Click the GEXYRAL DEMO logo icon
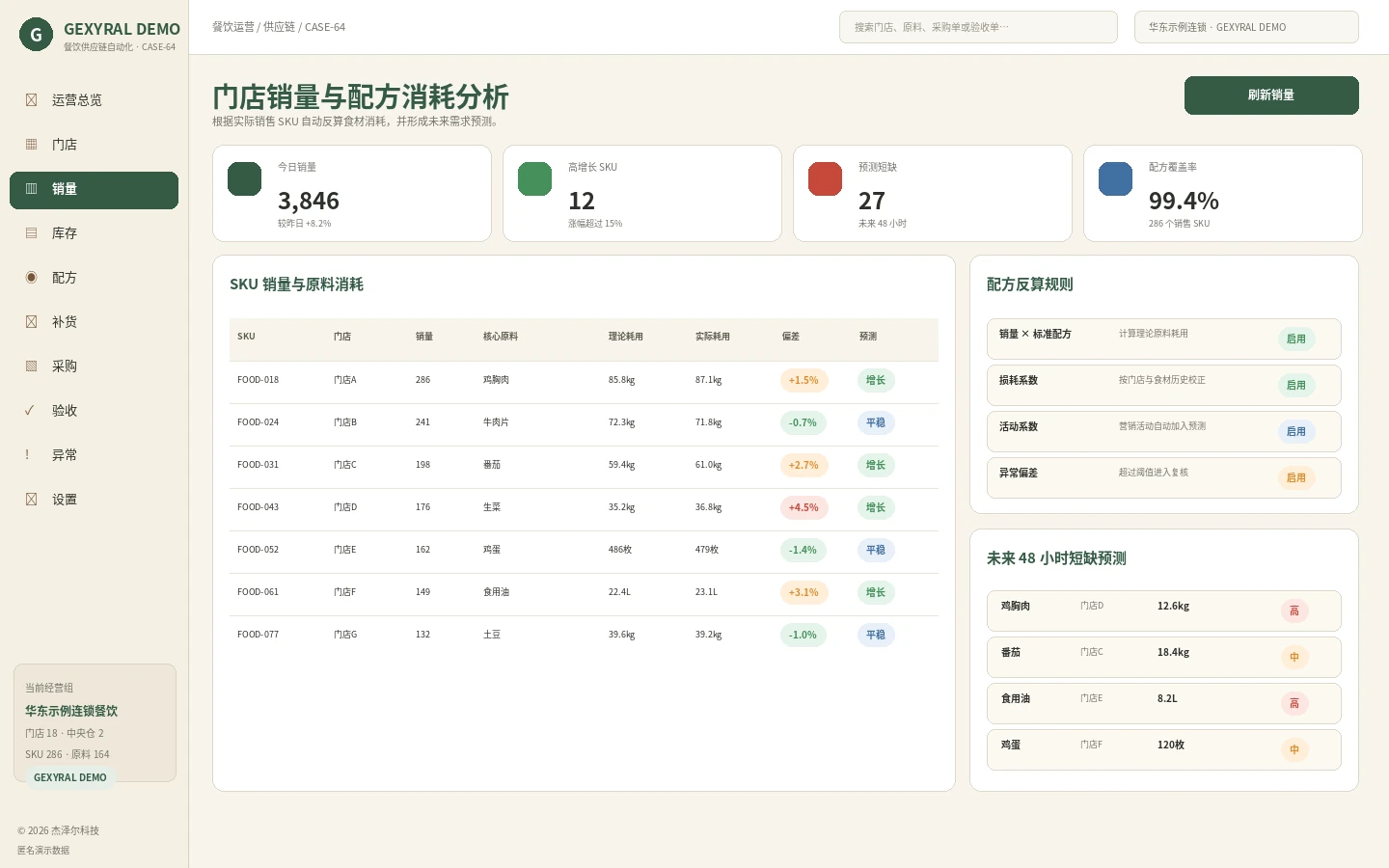The image size is (1389, 868). point(36,35)
